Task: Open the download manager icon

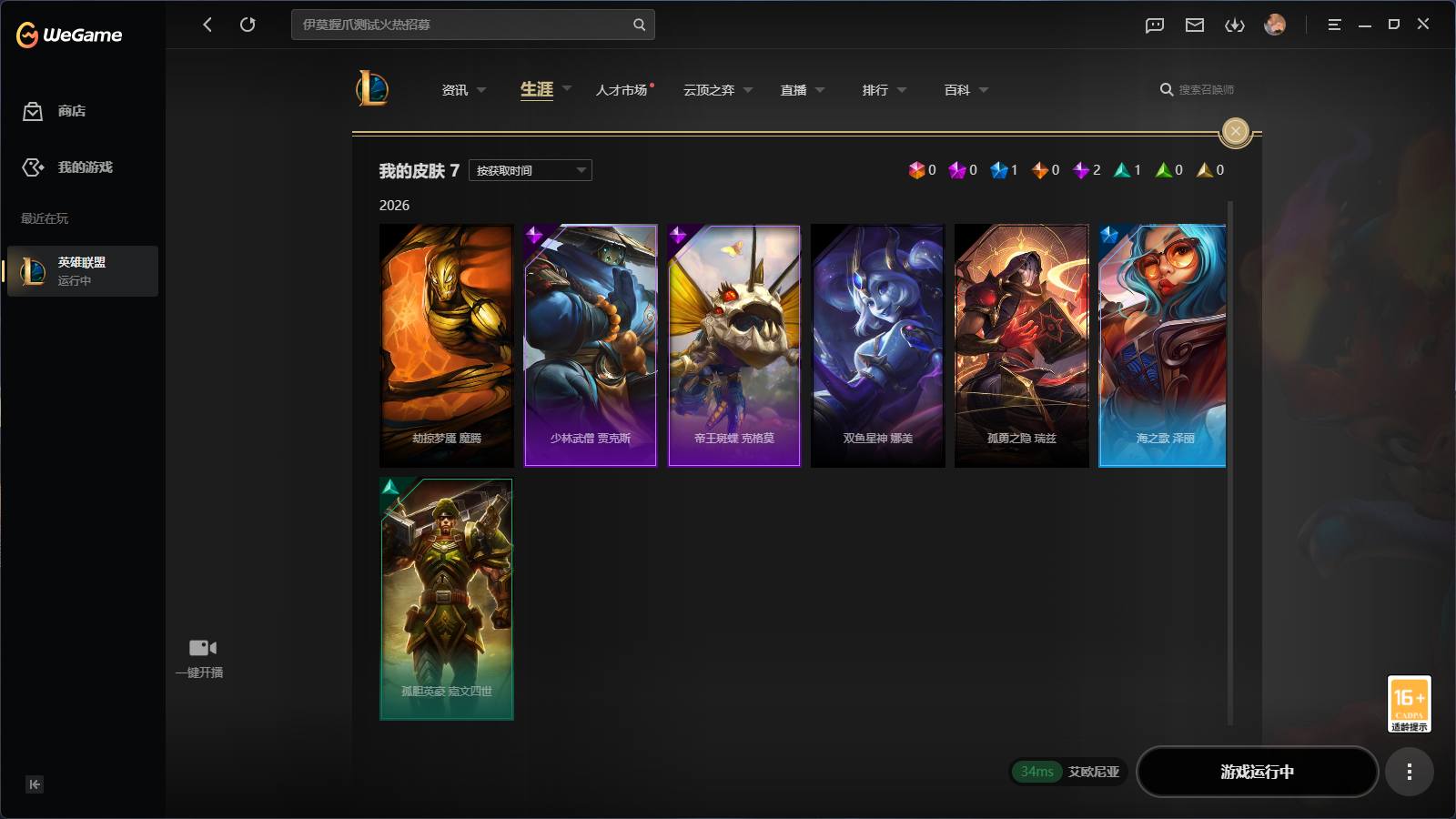Action: (1235, 25)
